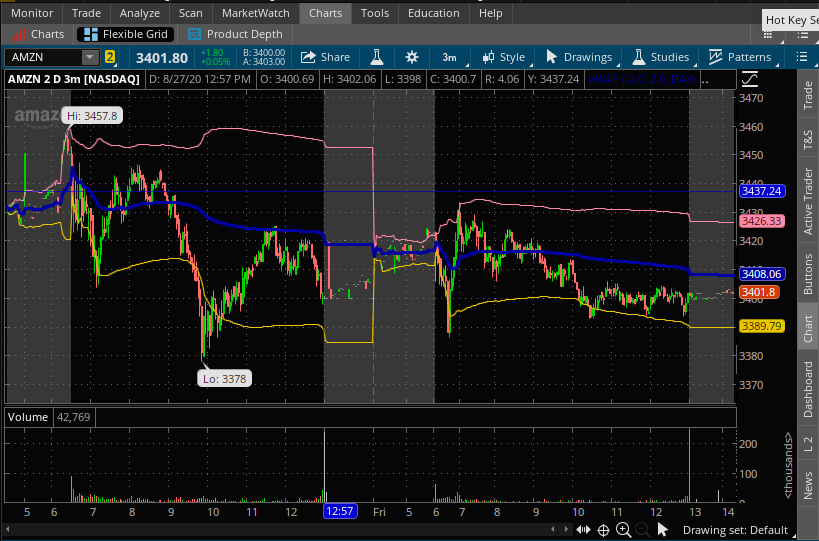Open the Product Depth sub-tab
The width and height of the screenshot is (819, 541).
[235, 34]
